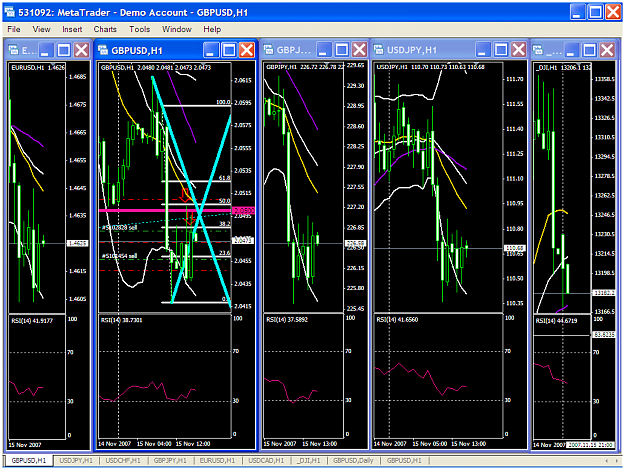Switch to the _DJI,H1 bottom tab
Screen dimensions: 625x470
click(309, 460)
